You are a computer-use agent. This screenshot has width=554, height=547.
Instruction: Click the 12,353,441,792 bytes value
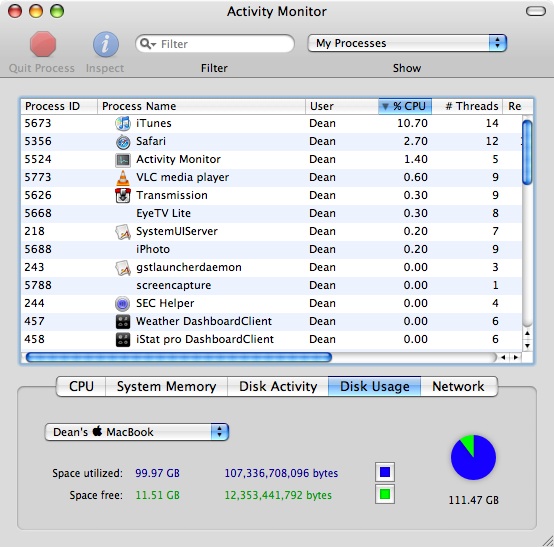tap(278, 495)
